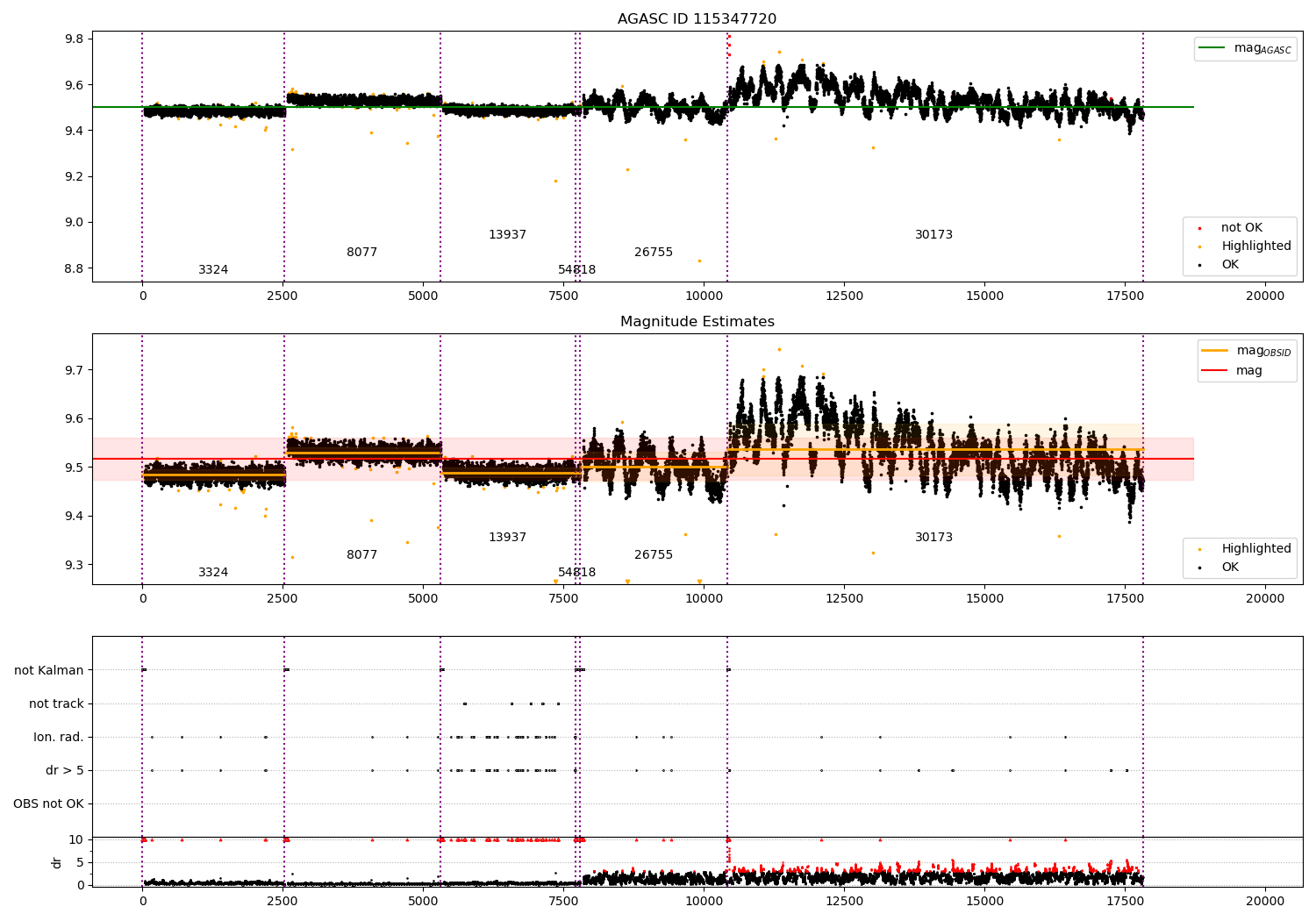Click the 9.5 y-axis tick in middle plot
Viewport: 1316px width, 921px height.
73,468
